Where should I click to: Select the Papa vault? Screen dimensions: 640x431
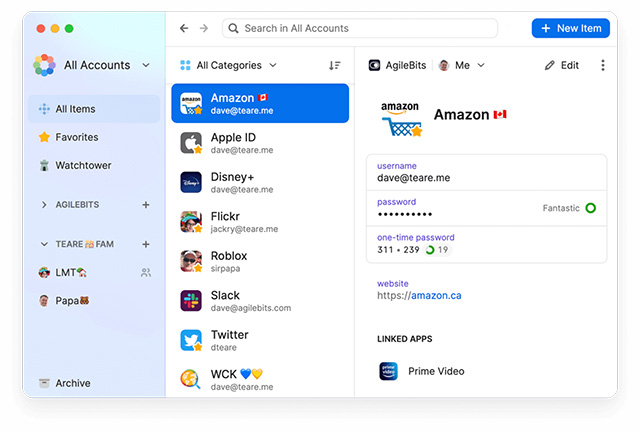coord(94,300)
